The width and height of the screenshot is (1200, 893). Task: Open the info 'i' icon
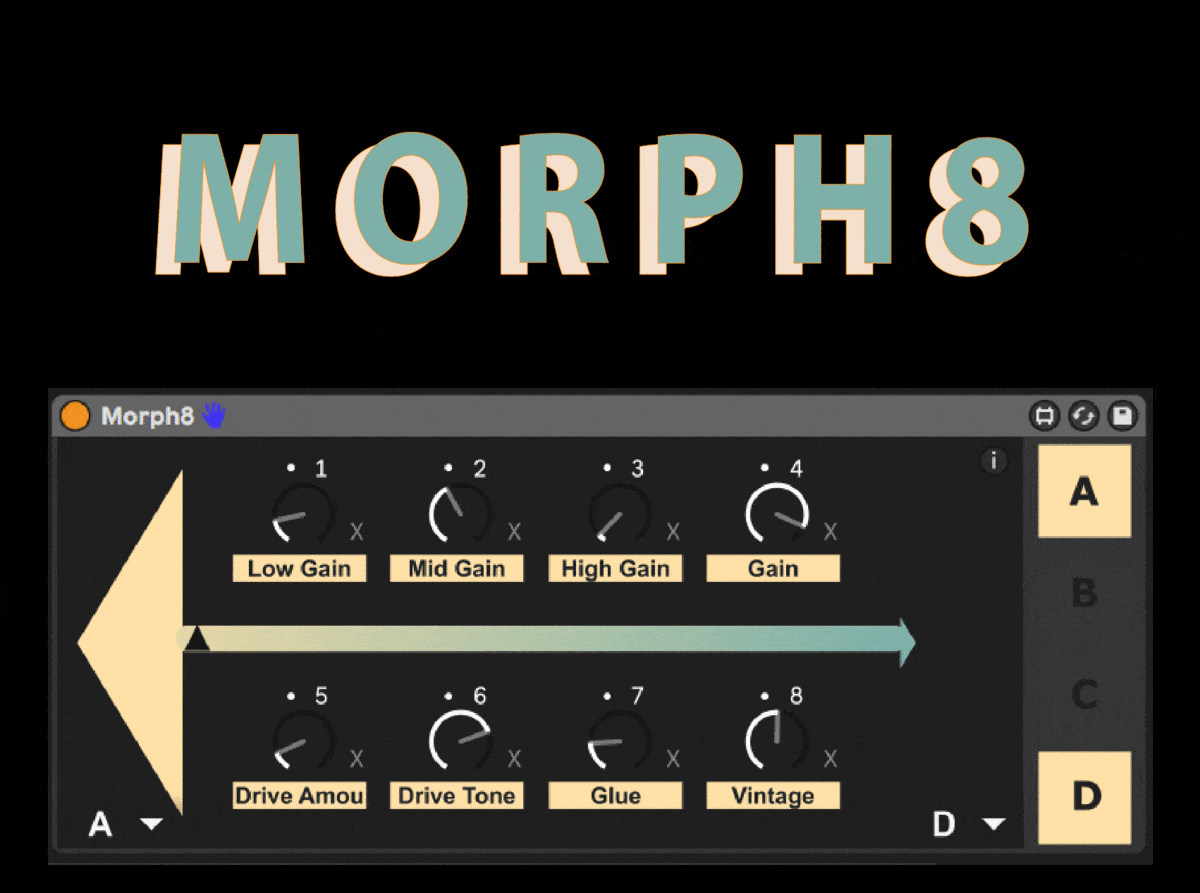pyautogui.click(x=994, y=461)
